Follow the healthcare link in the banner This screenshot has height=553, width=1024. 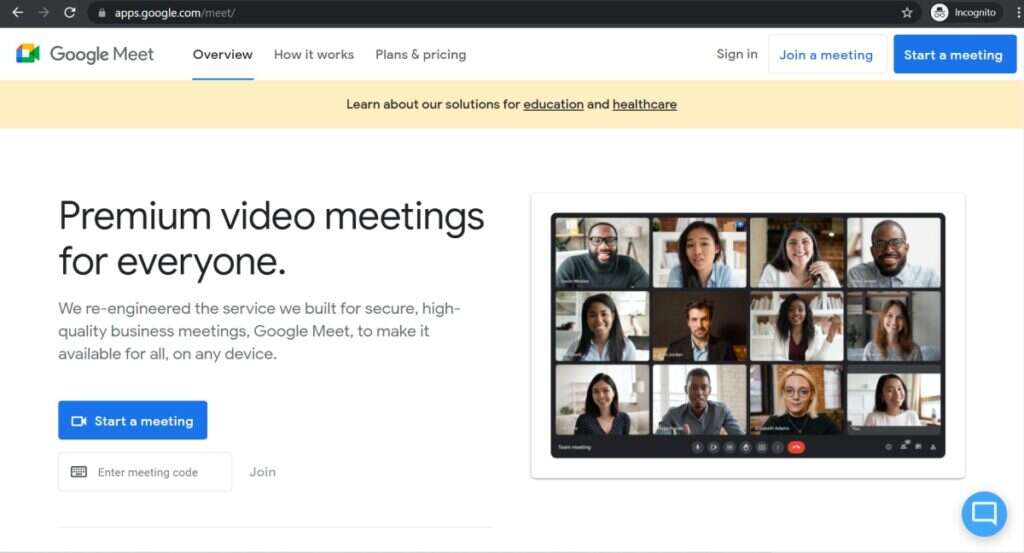coord(645,104)
